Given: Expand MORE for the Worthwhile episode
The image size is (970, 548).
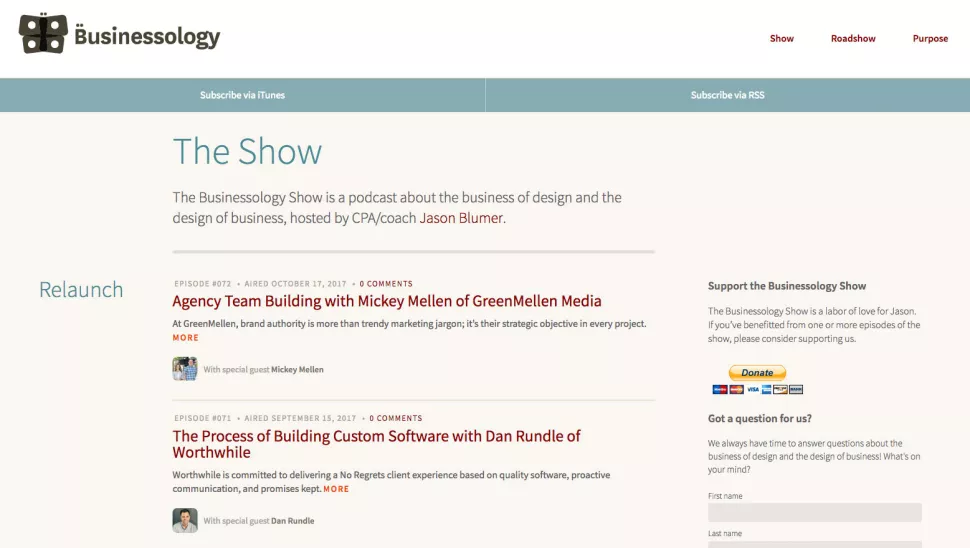Looking at the screenshot, I should click(x=336, y=489).
